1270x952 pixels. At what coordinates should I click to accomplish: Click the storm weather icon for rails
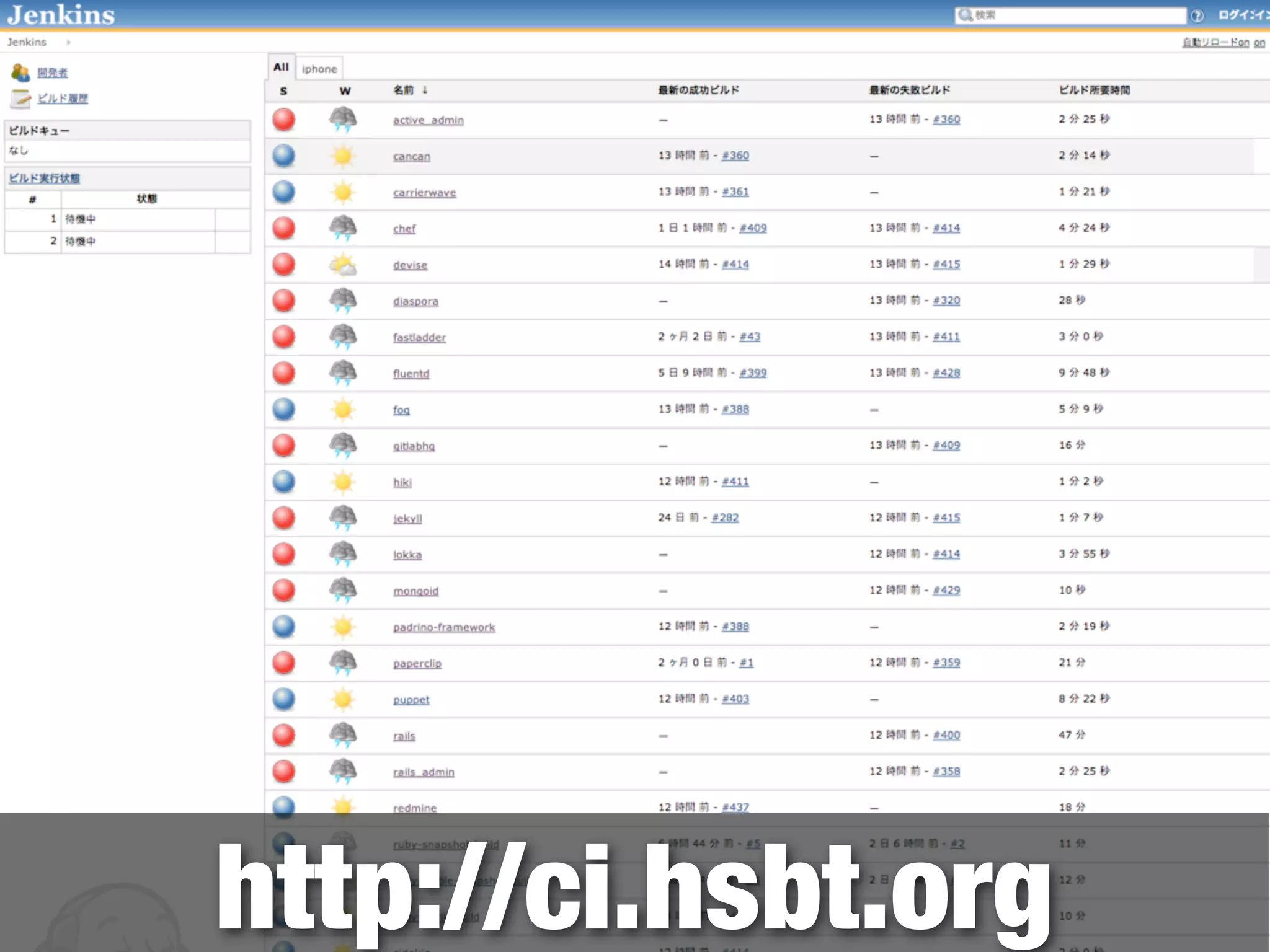tap(343, 736)
